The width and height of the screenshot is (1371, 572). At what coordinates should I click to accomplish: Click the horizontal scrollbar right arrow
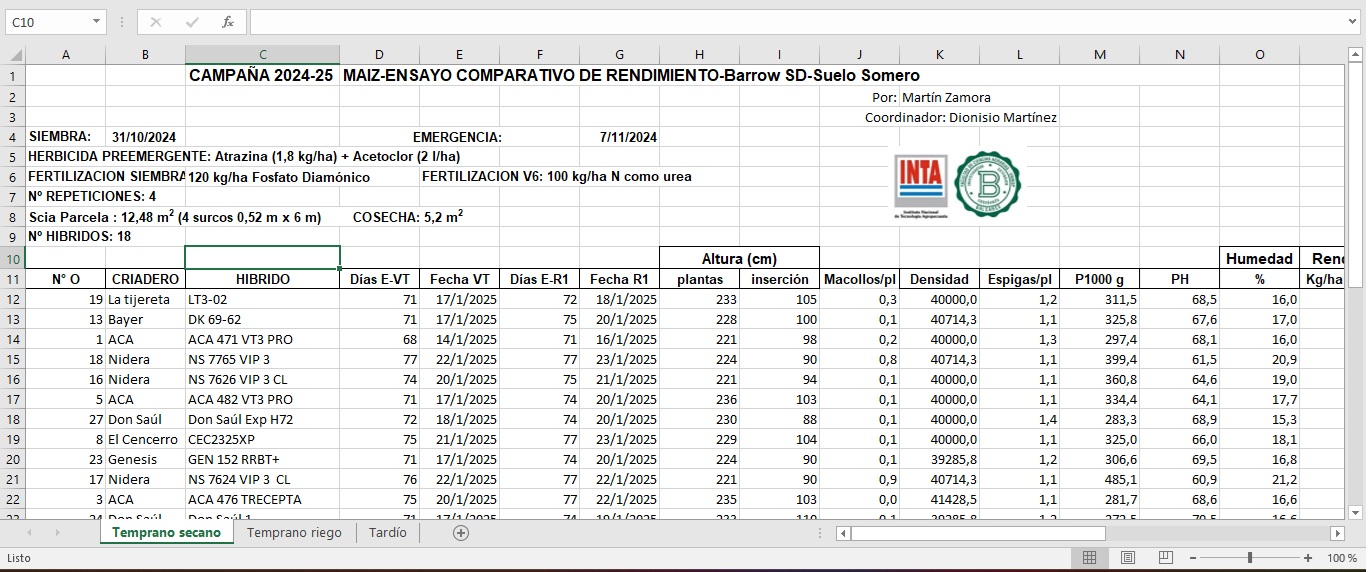(x=1337, y=533)
